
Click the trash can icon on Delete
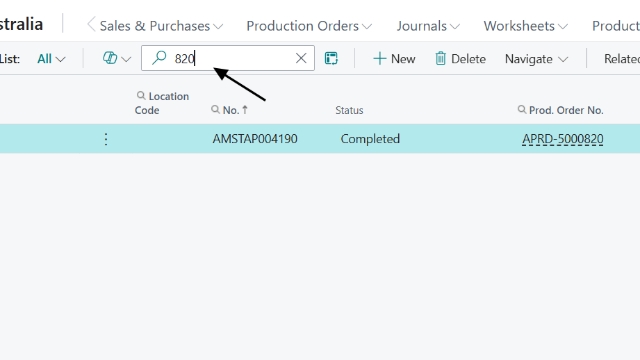point(440,58)
